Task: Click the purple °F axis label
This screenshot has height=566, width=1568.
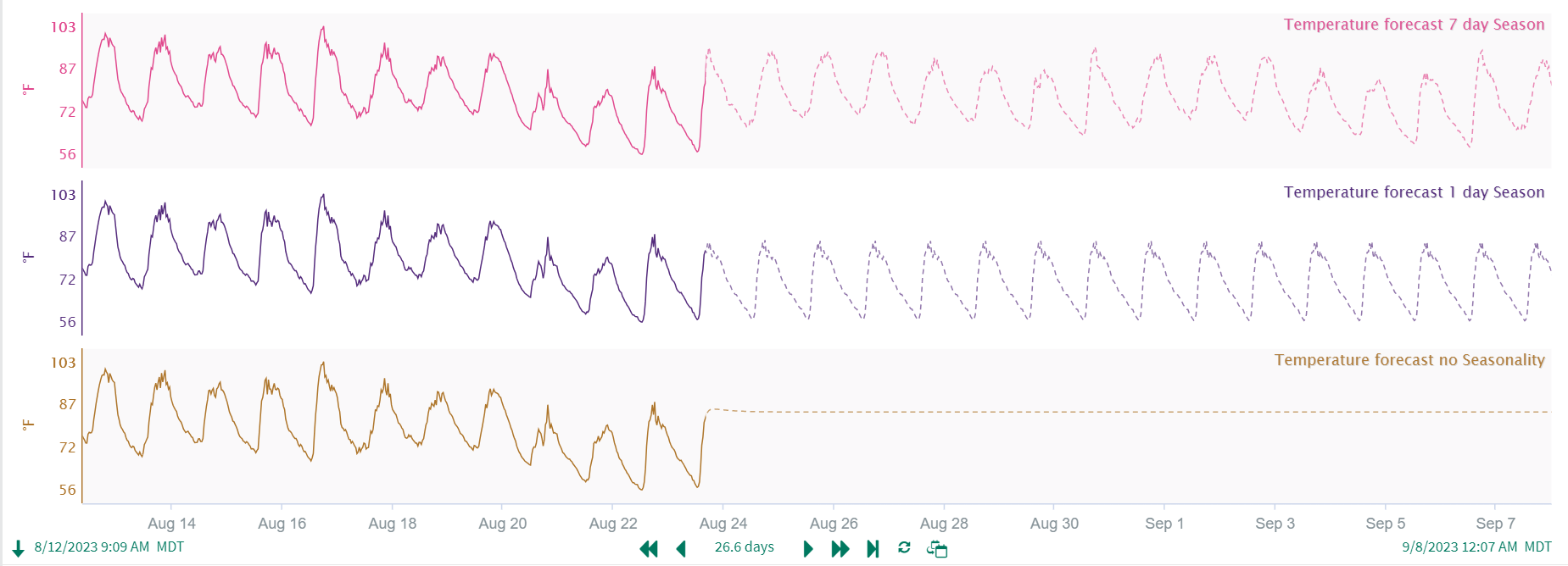Action: coord(29,257)
